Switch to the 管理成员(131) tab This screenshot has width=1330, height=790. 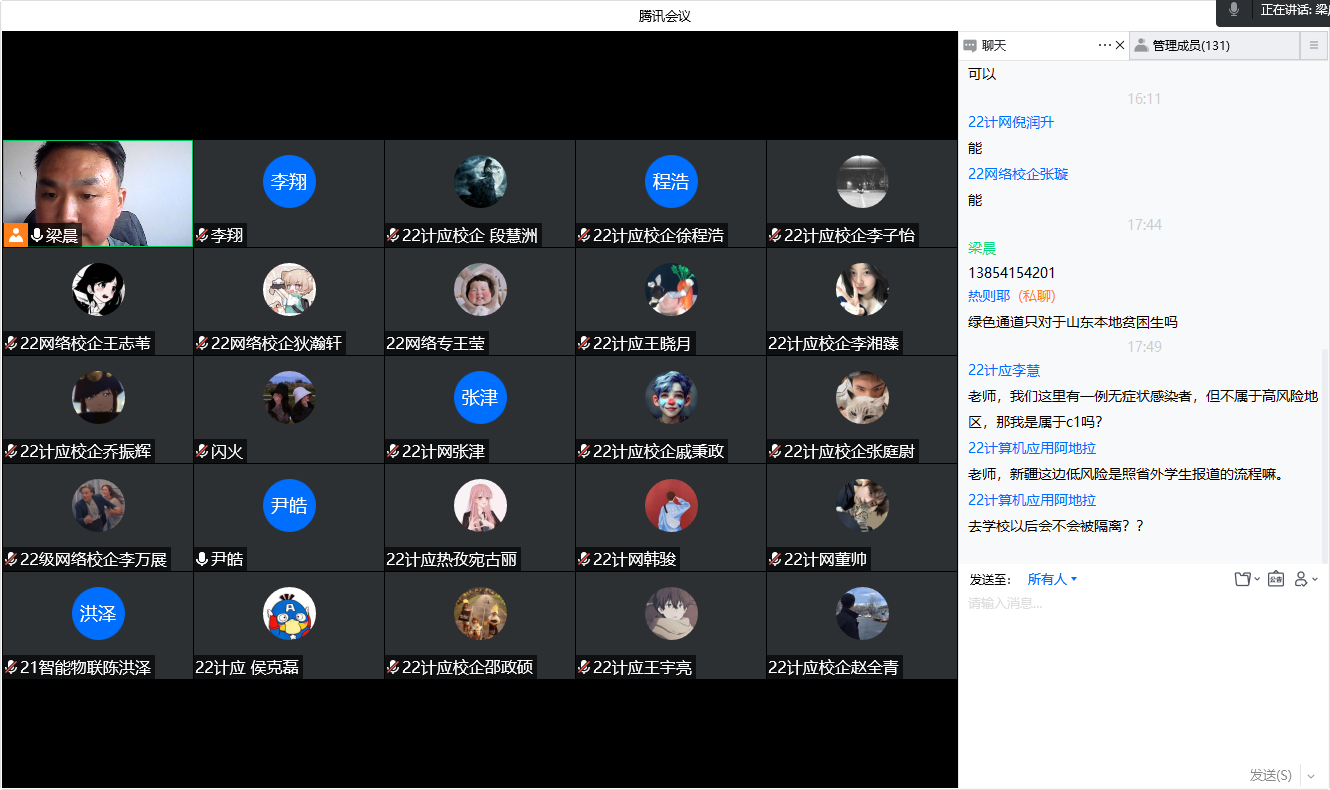(1190, 45)
